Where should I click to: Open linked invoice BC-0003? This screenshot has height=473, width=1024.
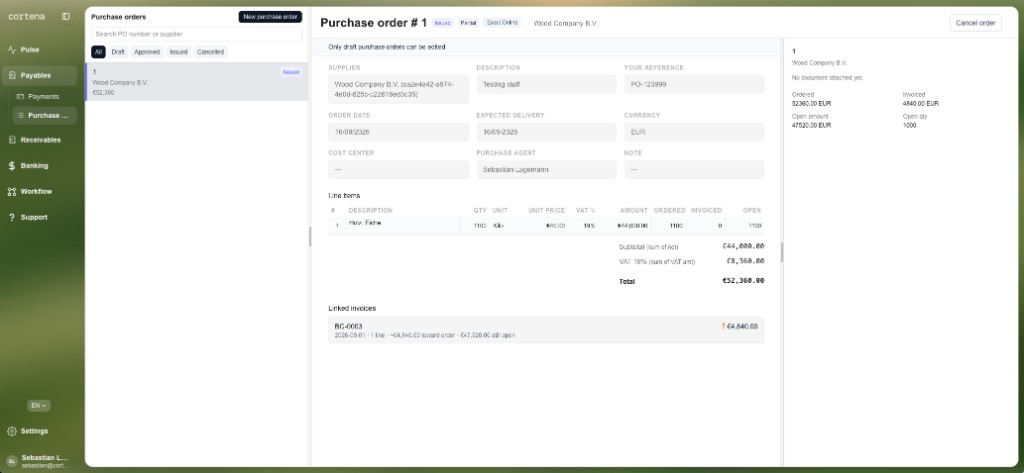(x=546, y=330)
